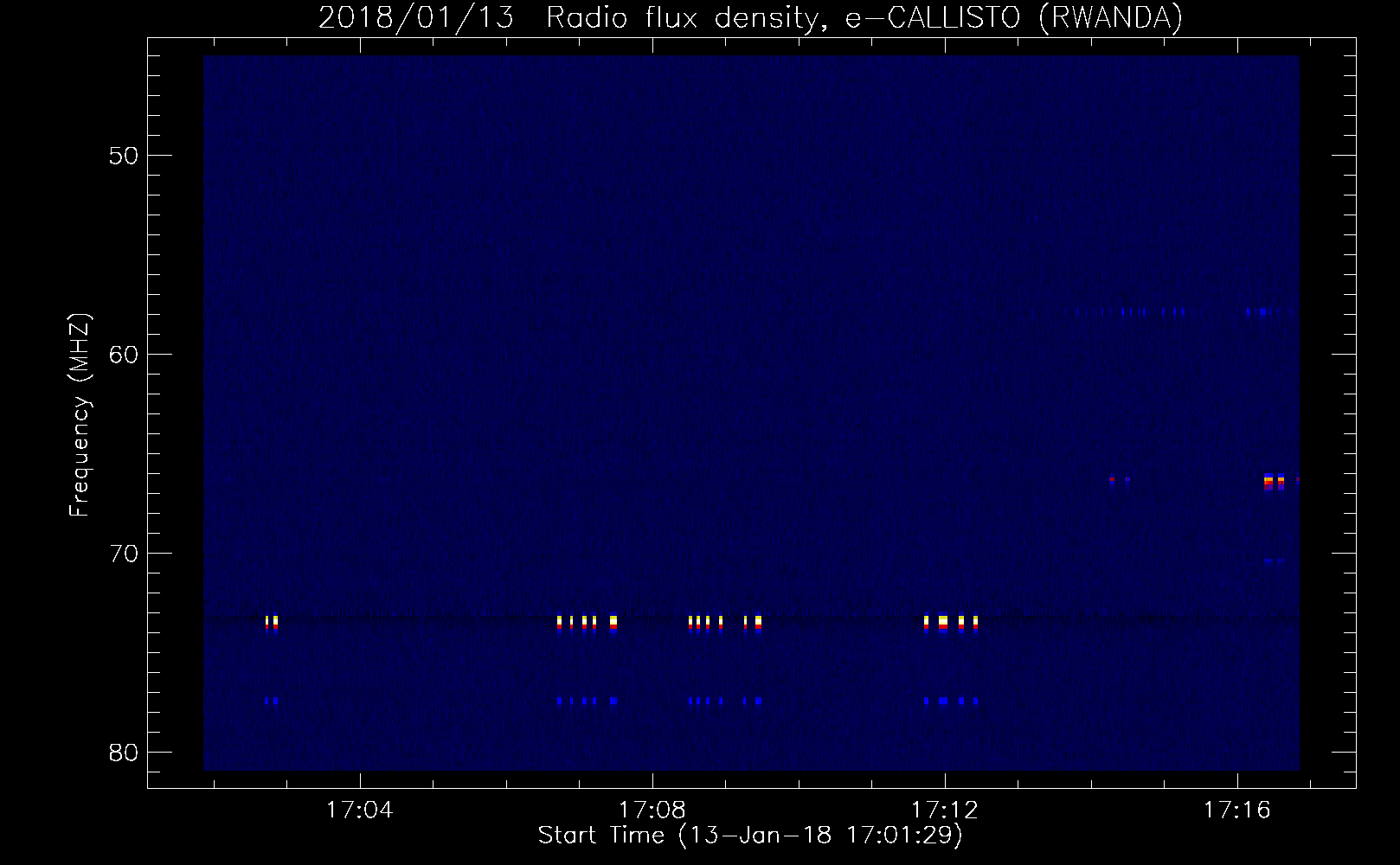The height and width of the screenshot is (865, 1400).
Task: Click the frequency tick label "70"
Action: pyautogui.click(x=125, y=554)
